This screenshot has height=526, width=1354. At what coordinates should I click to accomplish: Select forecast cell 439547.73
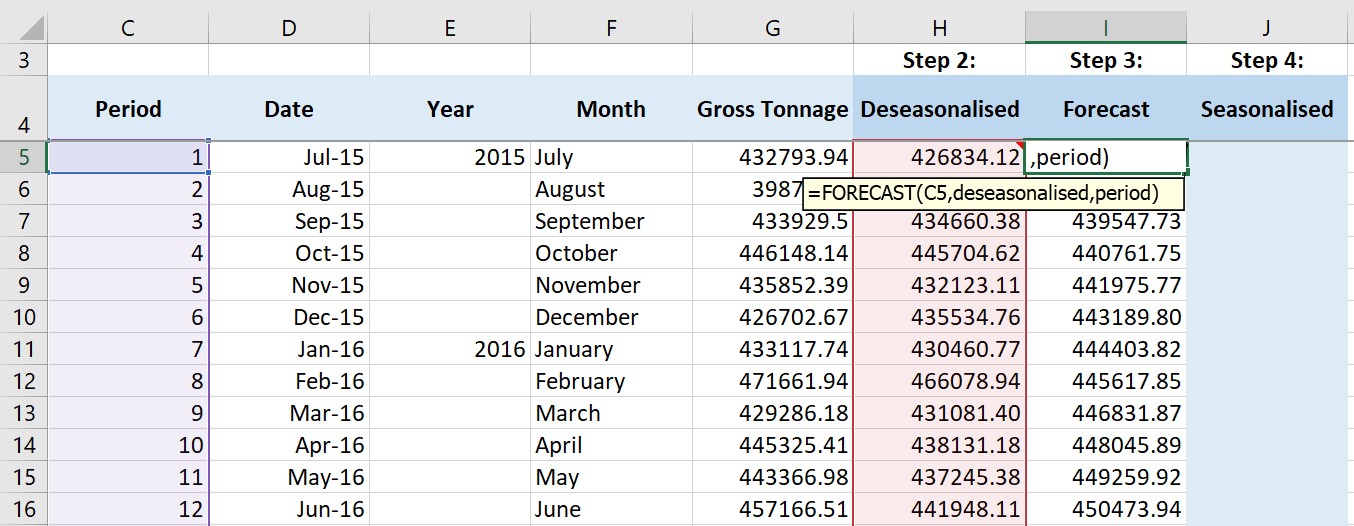click(1106, 221)
